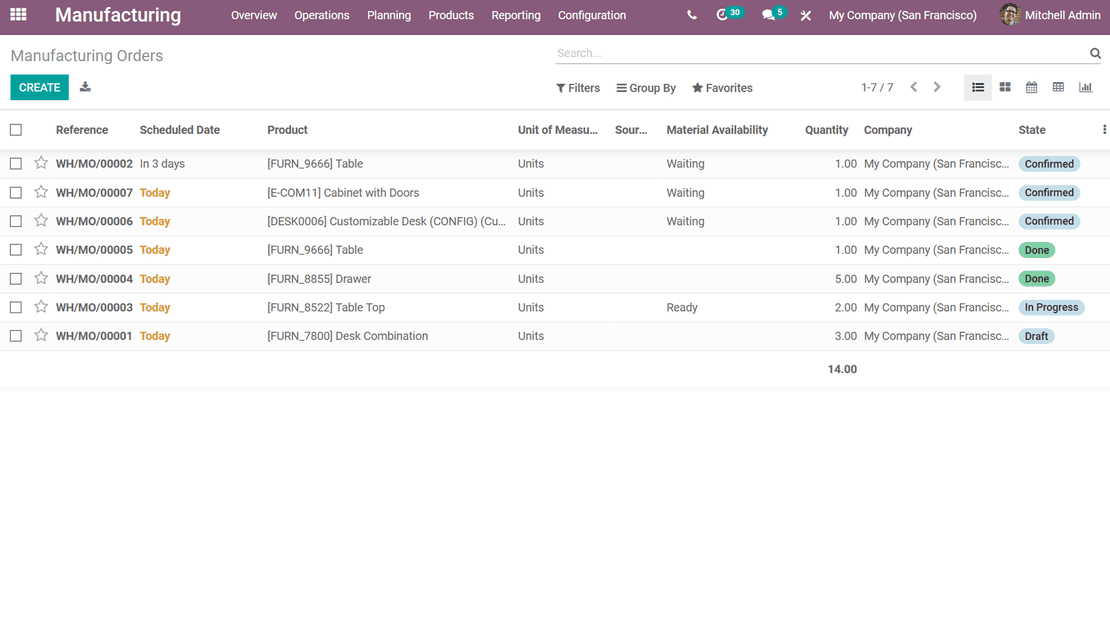The width and height of the screenshot is (1110, 624).
Task: Tick the checkbox for WH/MO/00002
Action: click(x=16, y=164)
